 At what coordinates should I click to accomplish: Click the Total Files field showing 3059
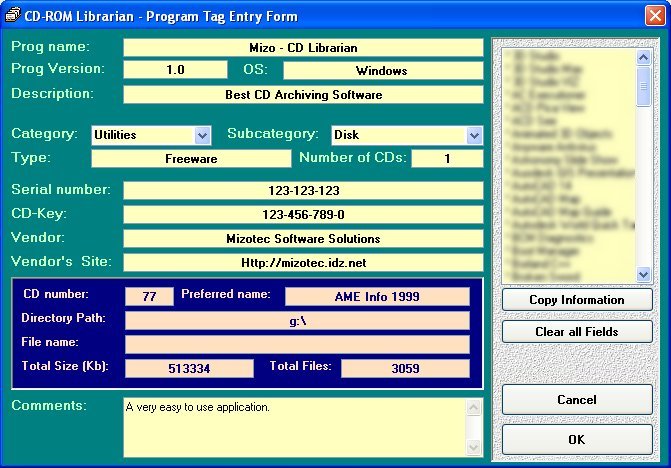coord(405,368)
